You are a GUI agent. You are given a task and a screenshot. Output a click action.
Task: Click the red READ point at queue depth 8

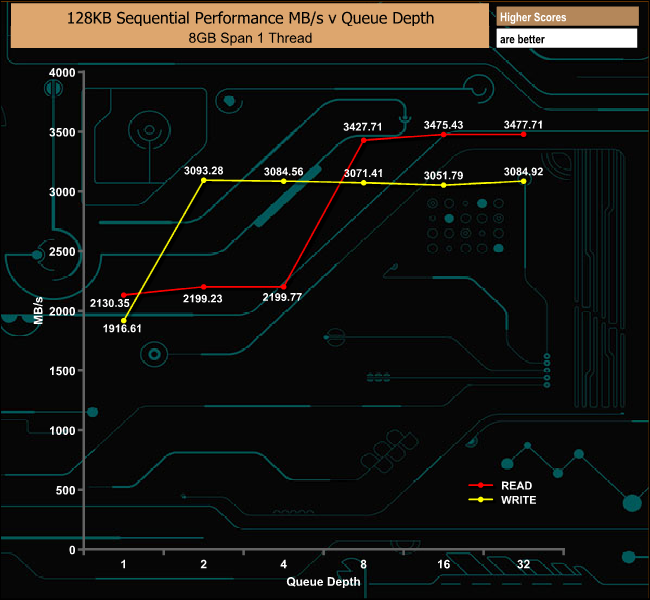point(364,140)
